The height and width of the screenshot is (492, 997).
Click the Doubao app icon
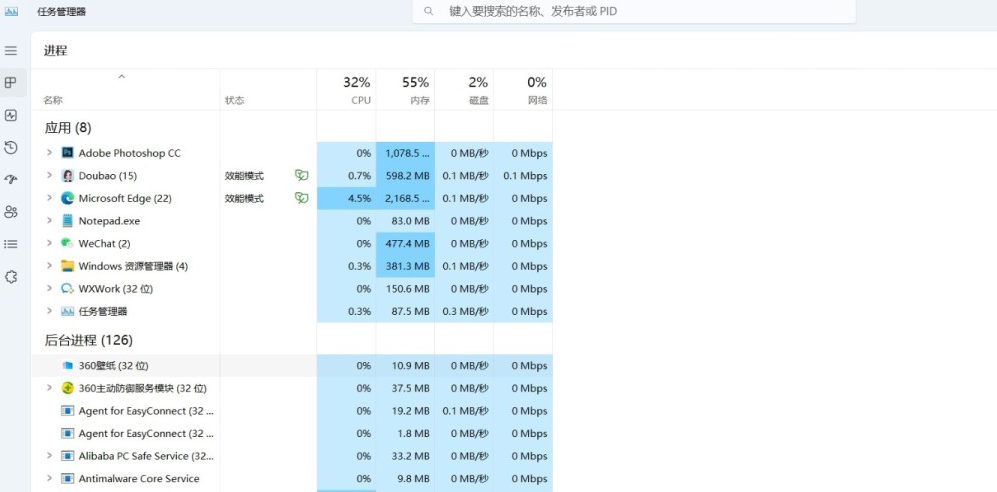[67, 175]
